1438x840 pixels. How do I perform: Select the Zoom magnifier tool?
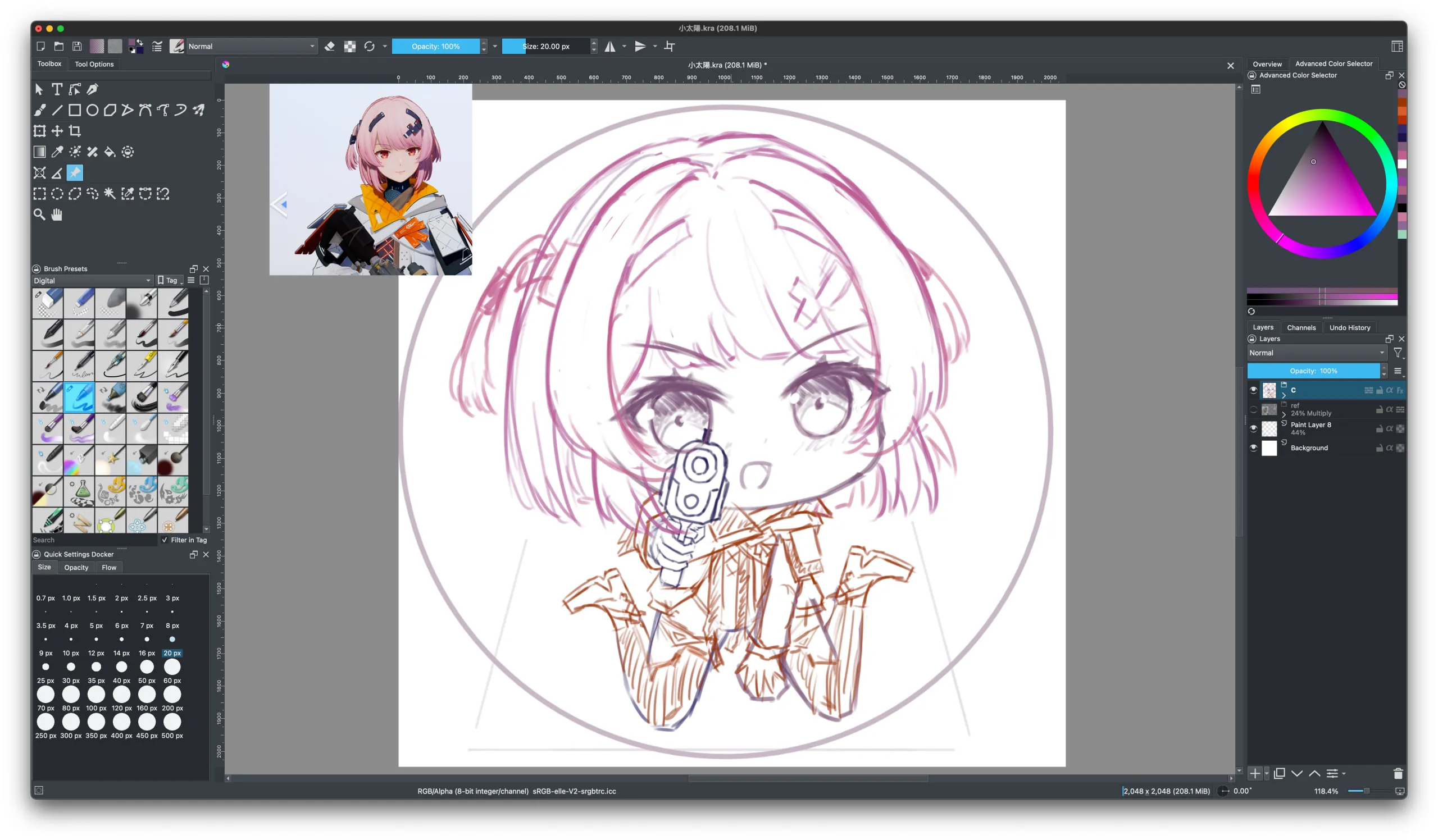(39, 214)
